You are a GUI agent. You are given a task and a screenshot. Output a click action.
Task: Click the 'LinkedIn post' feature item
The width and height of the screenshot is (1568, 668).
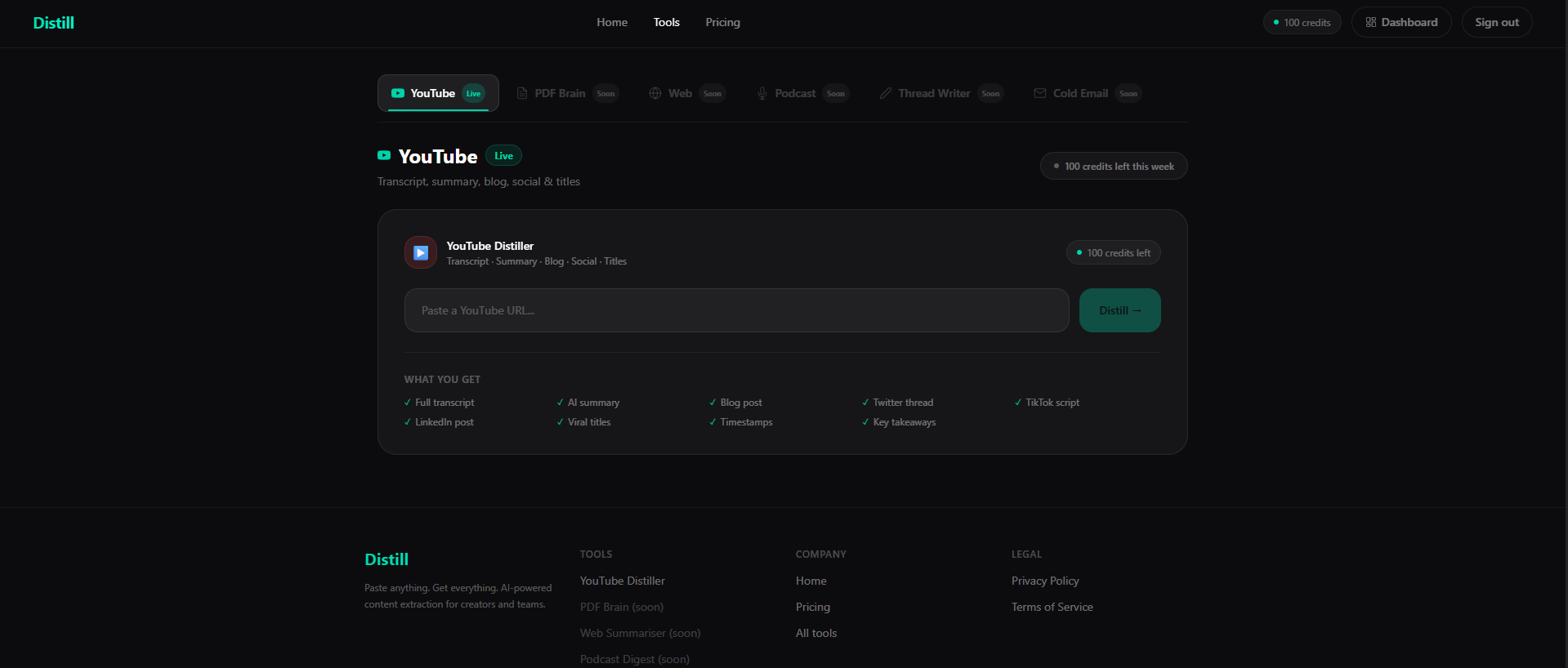point(439,422)
